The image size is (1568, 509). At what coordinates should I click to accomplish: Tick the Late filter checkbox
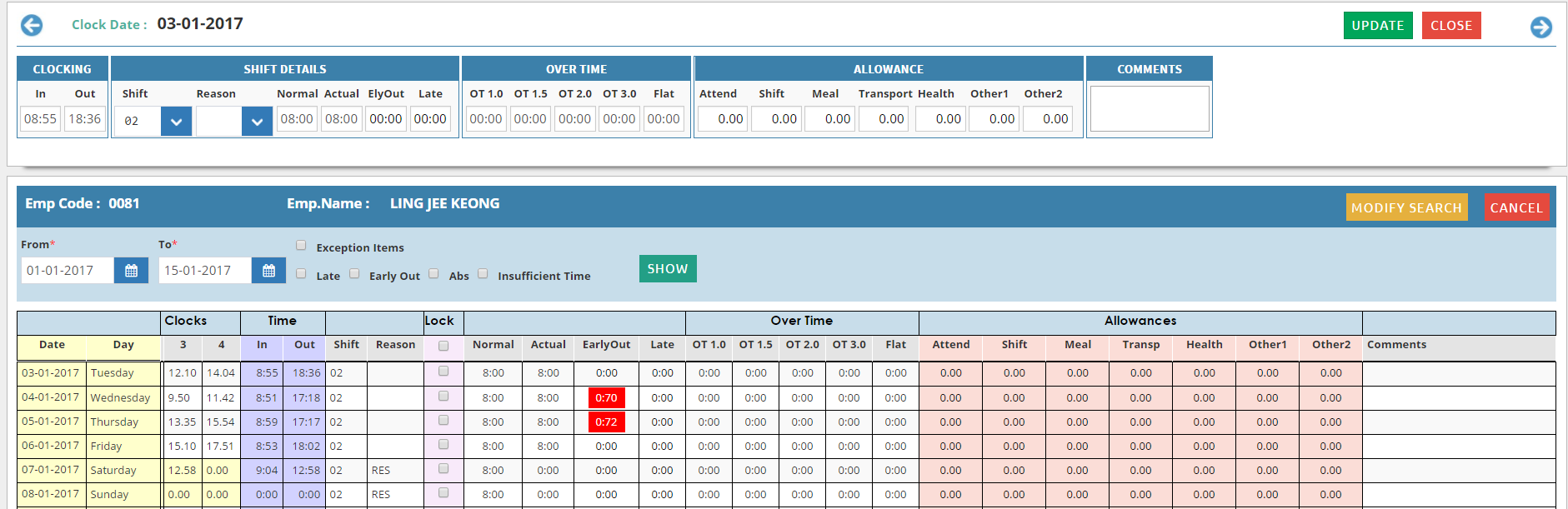tap(301, 274)
